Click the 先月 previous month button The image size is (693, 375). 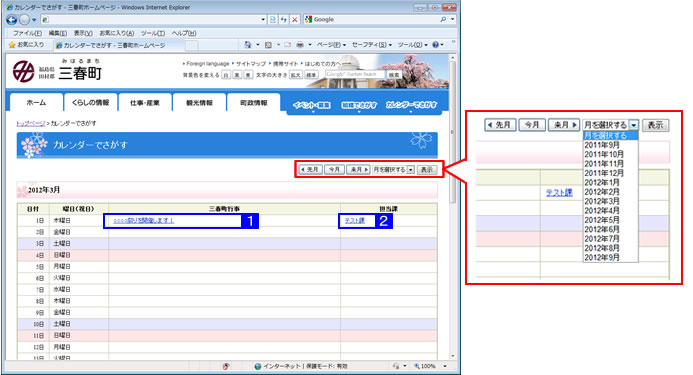[310, 169]
